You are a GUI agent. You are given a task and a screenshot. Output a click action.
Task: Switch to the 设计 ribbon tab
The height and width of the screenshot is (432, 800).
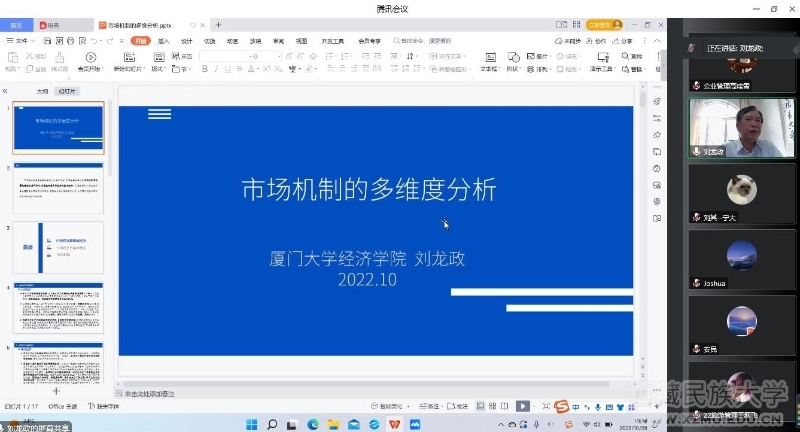(x=187, y=41)
